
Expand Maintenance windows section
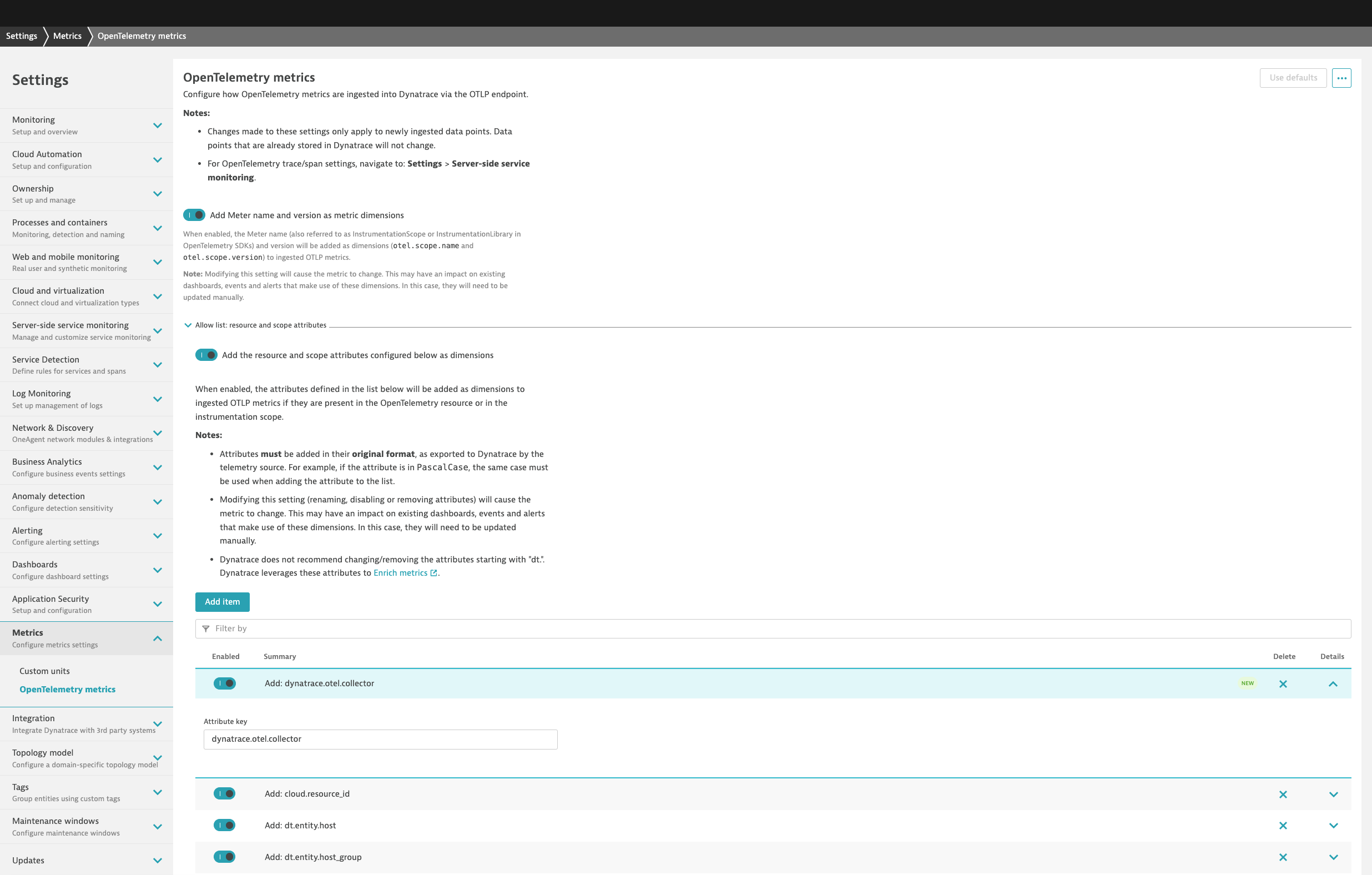pyautogui.click(x=158, y=827)
